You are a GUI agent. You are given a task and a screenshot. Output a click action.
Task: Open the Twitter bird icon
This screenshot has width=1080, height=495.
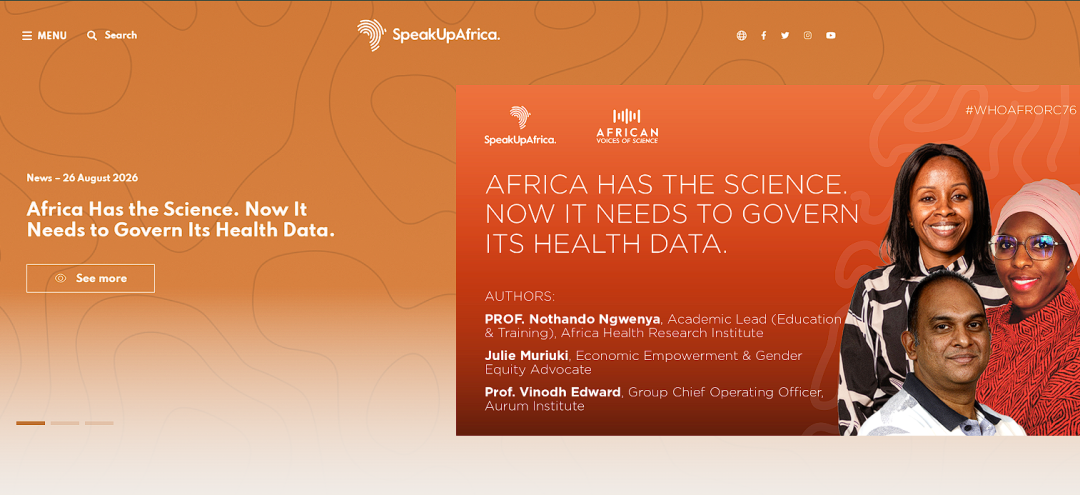point(785,36)
